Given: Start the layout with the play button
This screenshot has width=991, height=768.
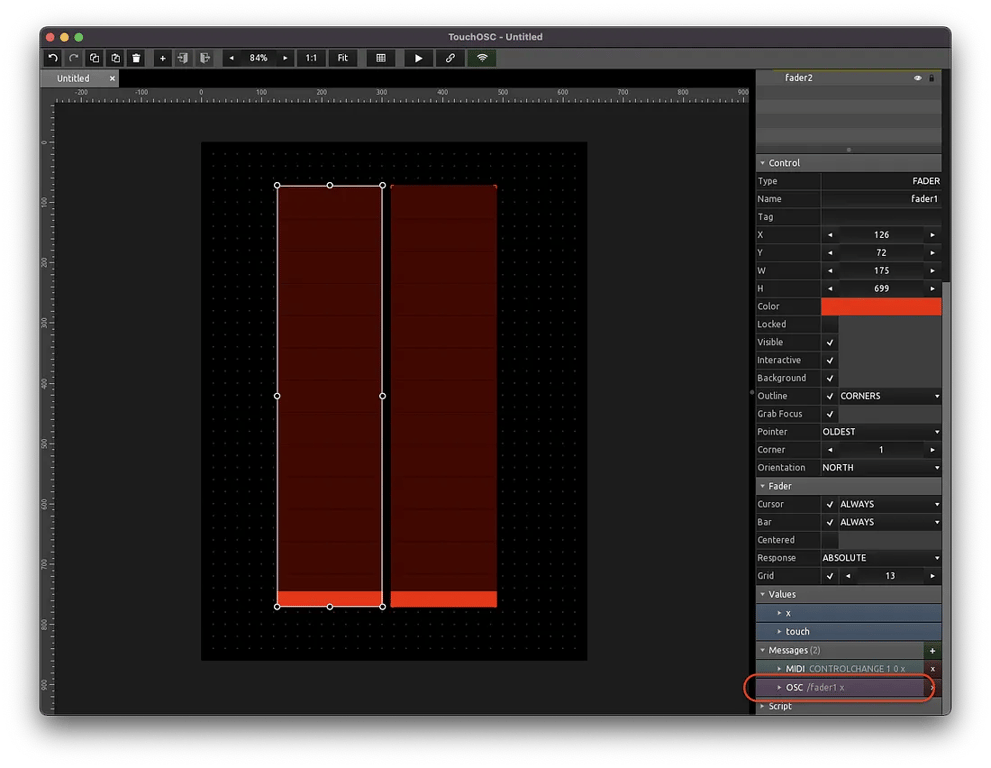Looking at the screenshot, I should coord(418,58).
